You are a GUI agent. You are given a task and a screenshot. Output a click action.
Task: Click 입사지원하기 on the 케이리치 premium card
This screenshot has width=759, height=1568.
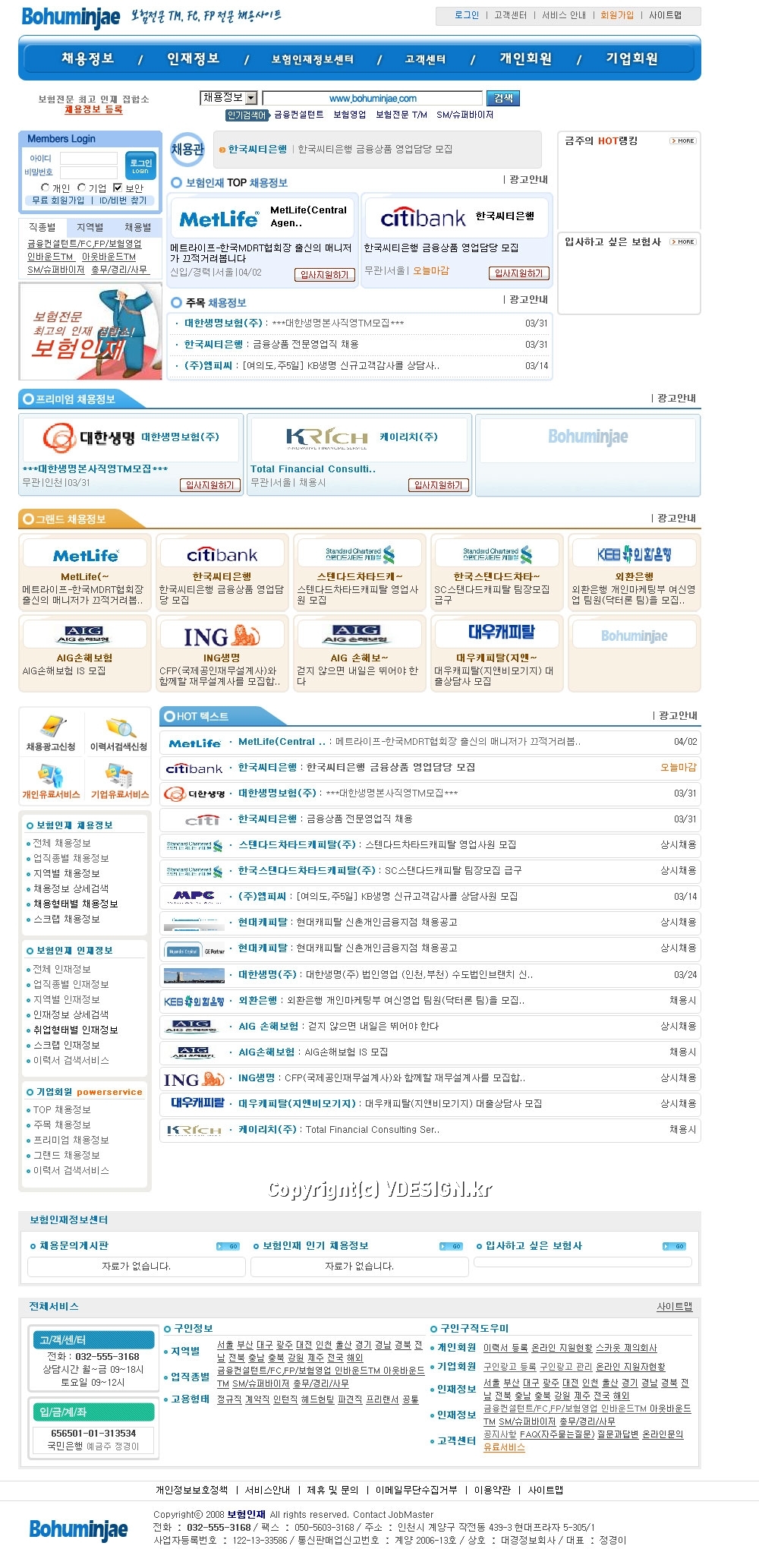(x=439, y=485)
